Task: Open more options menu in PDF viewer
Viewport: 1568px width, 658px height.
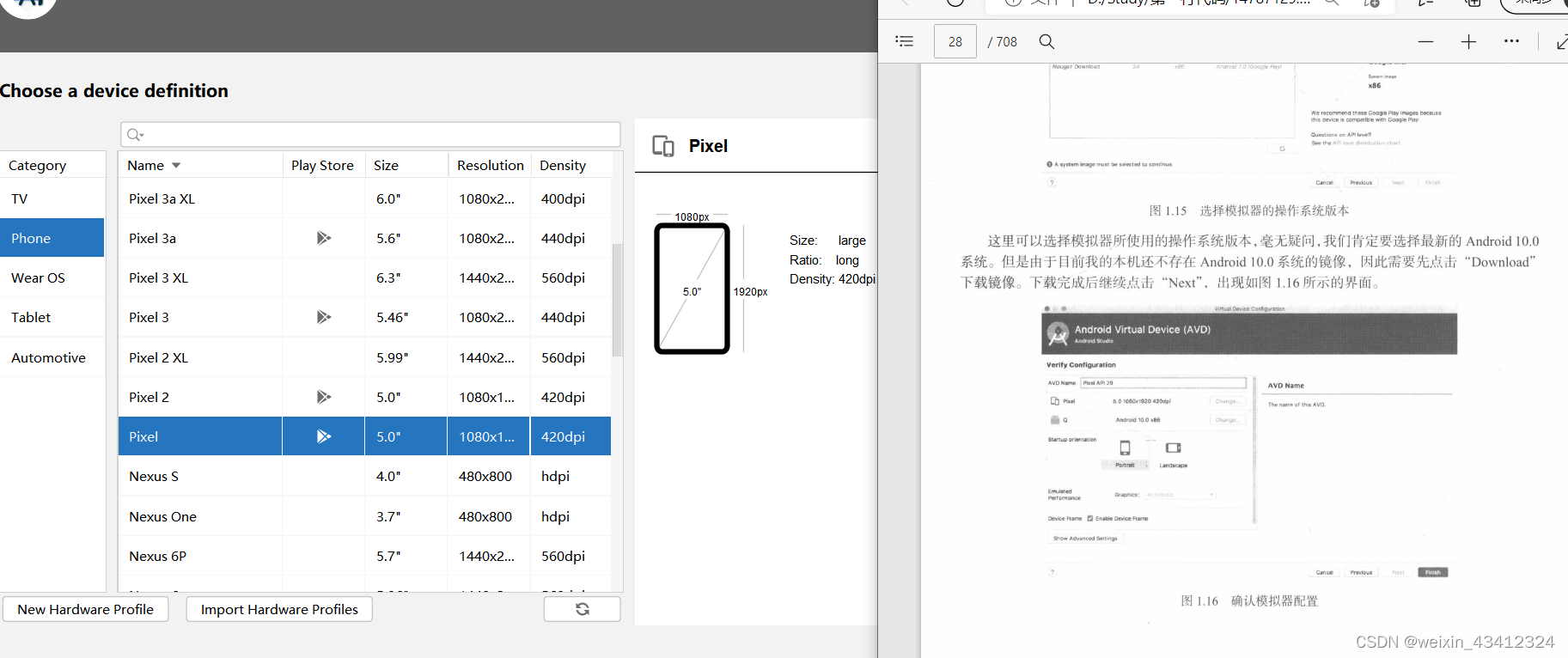Action: coord(1511,41)
